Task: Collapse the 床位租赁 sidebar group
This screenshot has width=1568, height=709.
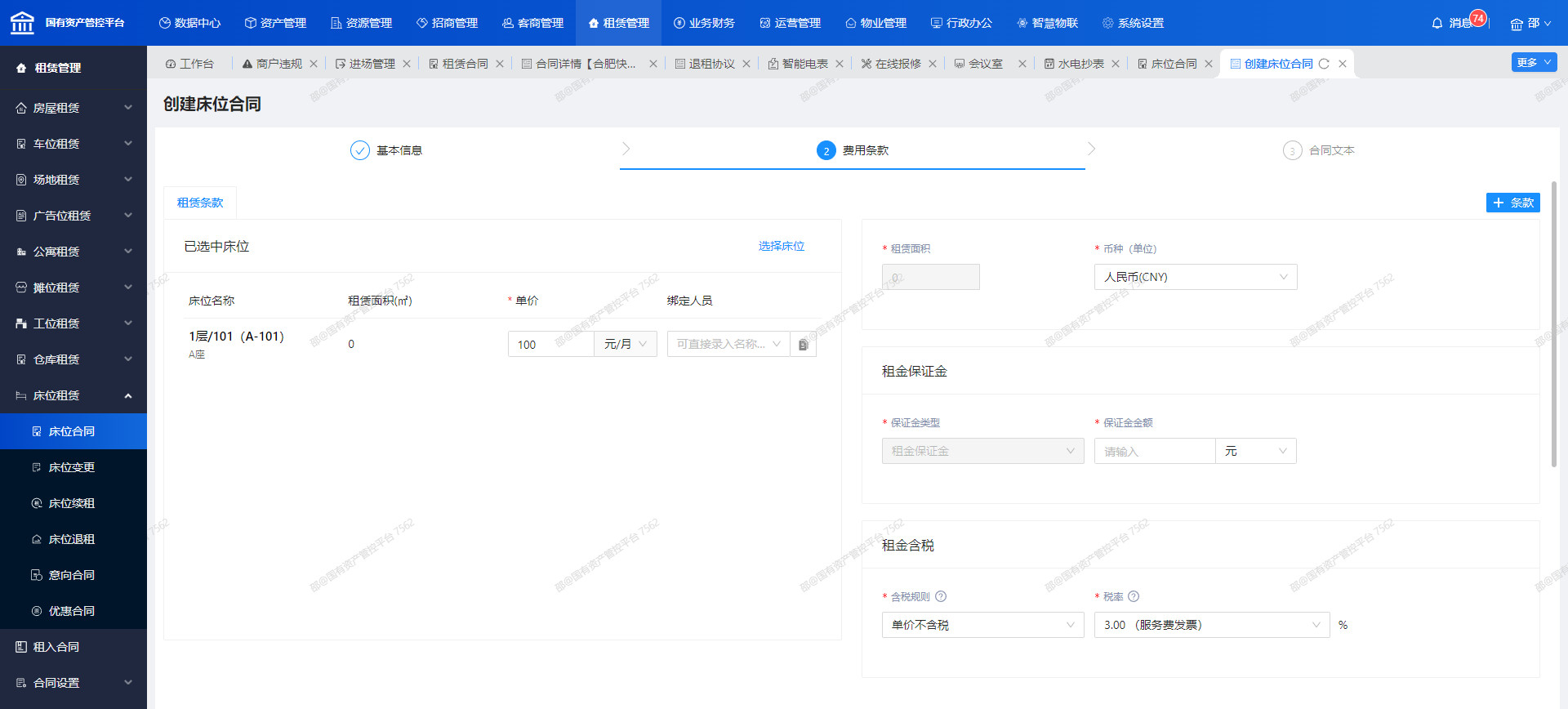Action: pos(73,395)
